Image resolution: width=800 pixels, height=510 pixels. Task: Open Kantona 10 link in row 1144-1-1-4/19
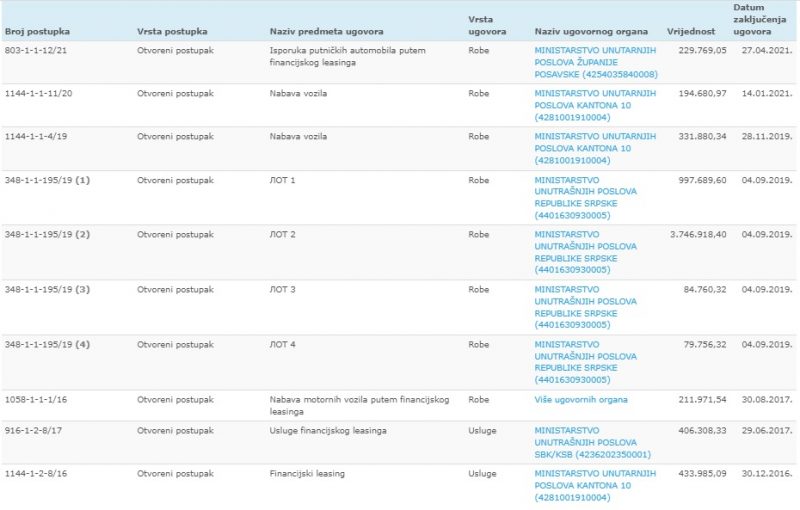tap(596, 148)
